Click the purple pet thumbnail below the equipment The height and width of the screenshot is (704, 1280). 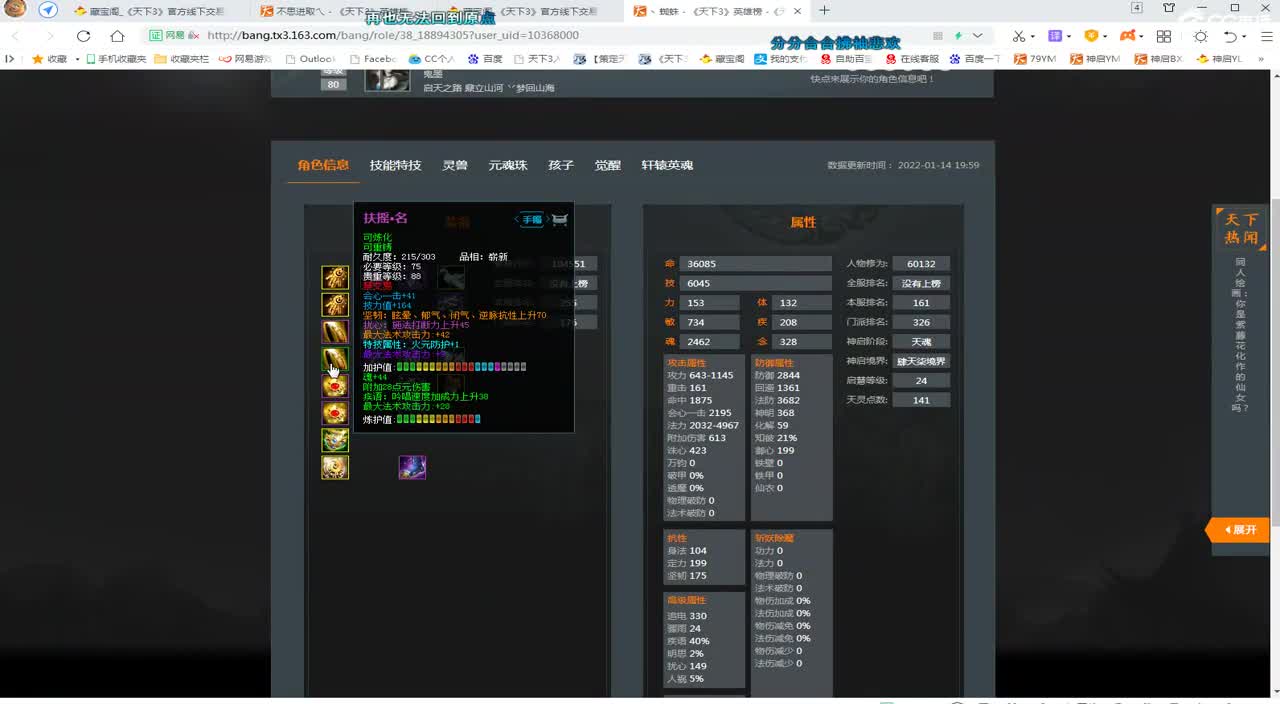[412, 467]
